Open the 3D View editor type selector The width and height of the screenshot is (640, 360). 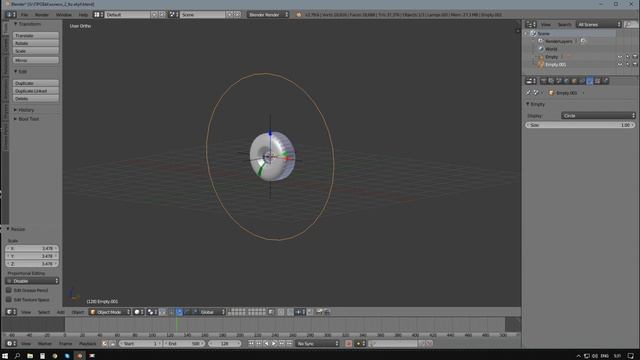(11, 312)
